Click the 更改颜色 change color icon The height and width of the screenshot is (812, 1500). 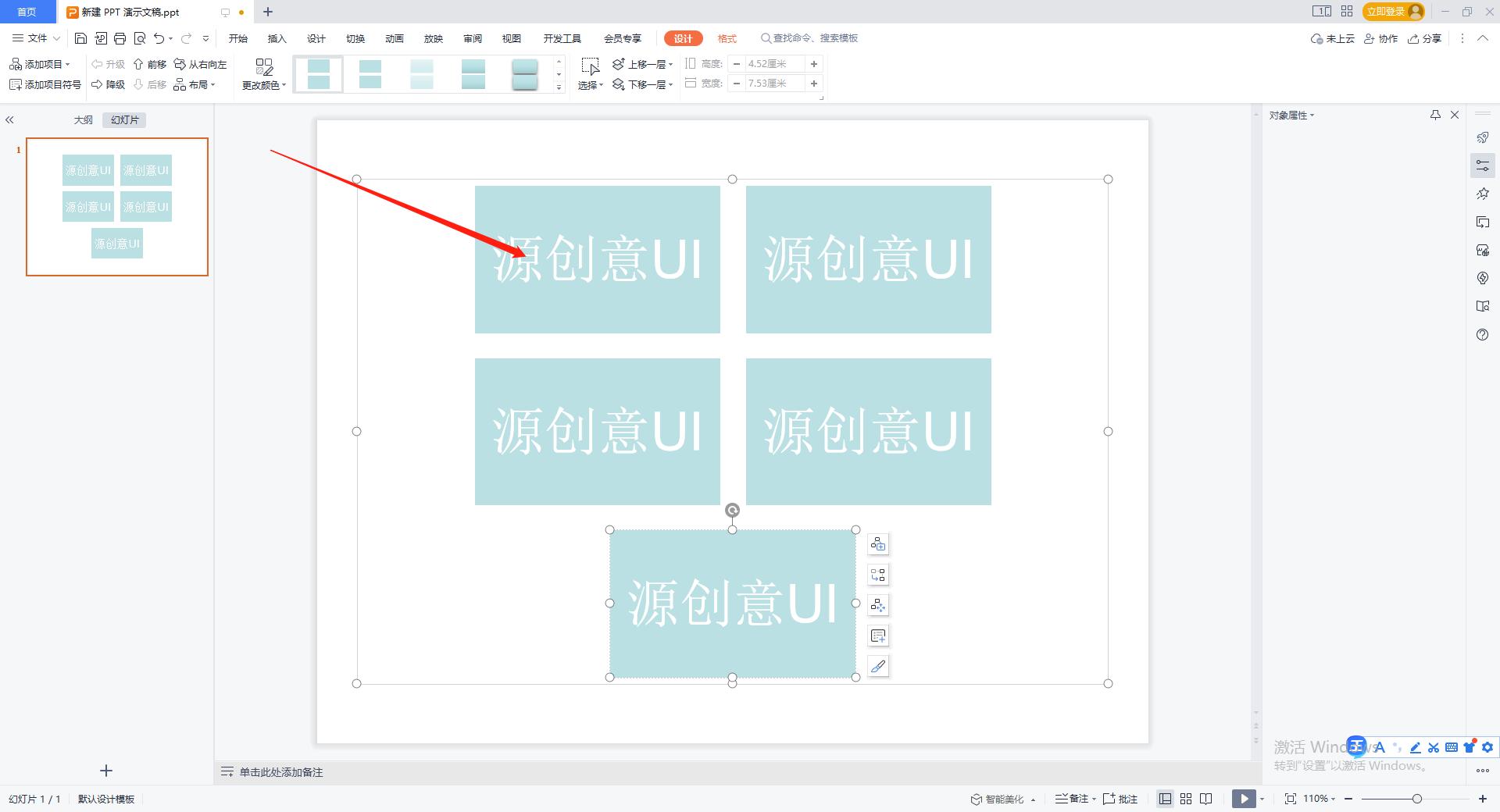(x=264, y=67)
